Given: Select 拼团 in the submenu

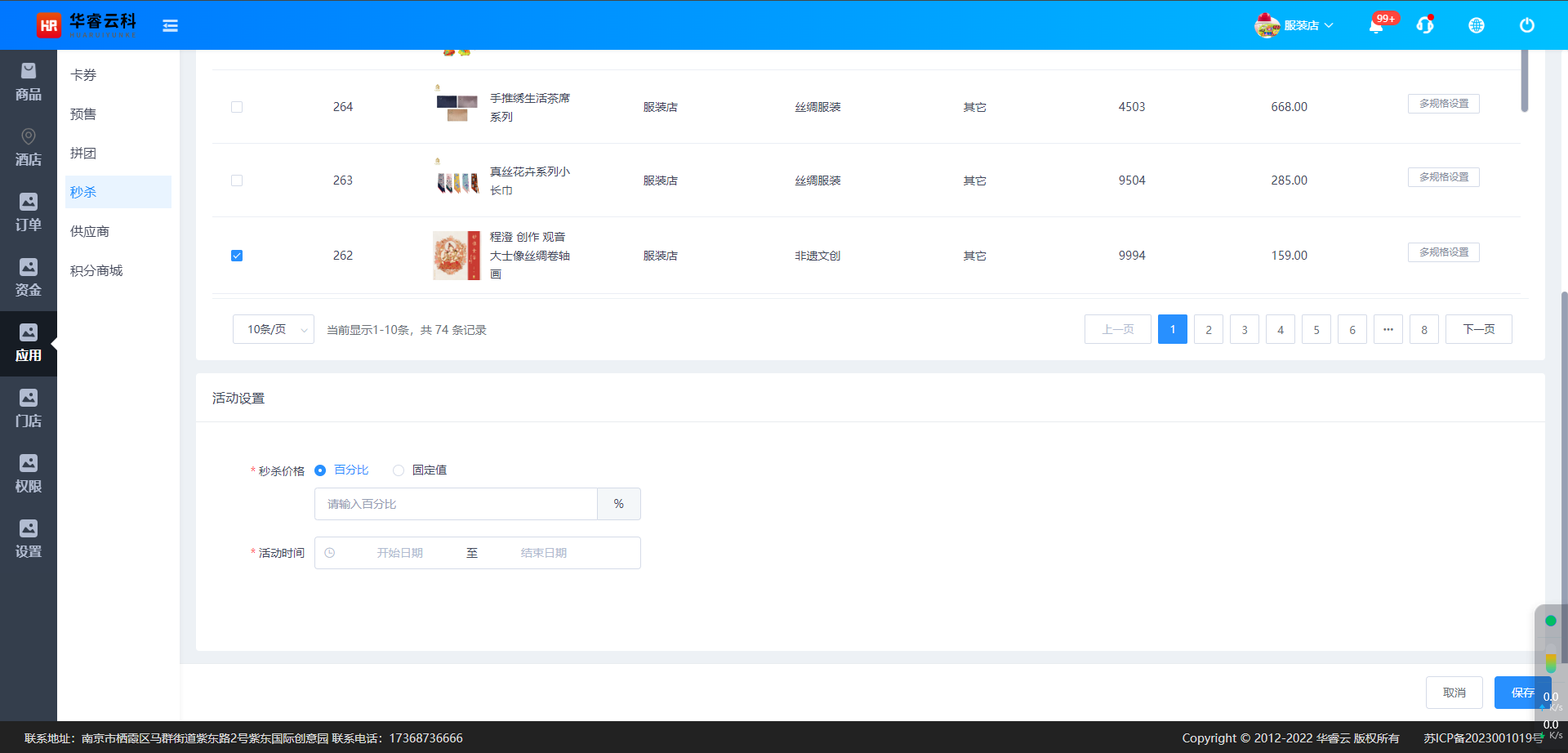Looking at the screenshot, I should [x=83, y=153].
